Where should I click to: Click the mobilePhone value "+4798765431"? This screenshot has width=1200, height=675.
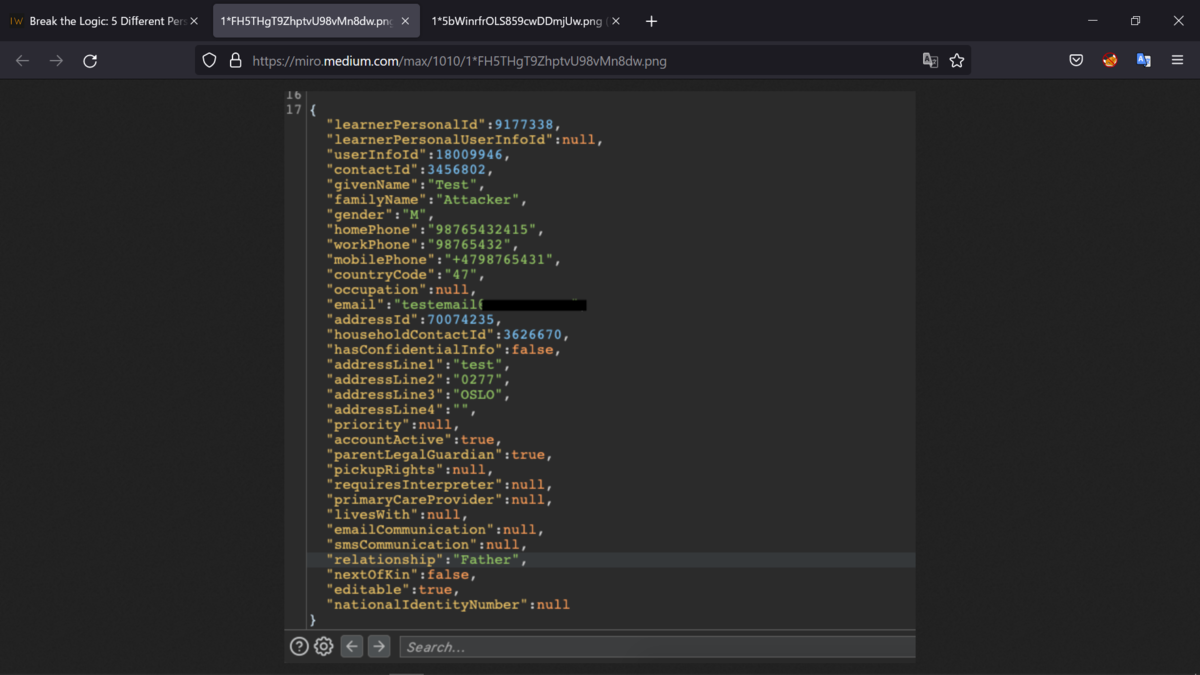(500, 259)
